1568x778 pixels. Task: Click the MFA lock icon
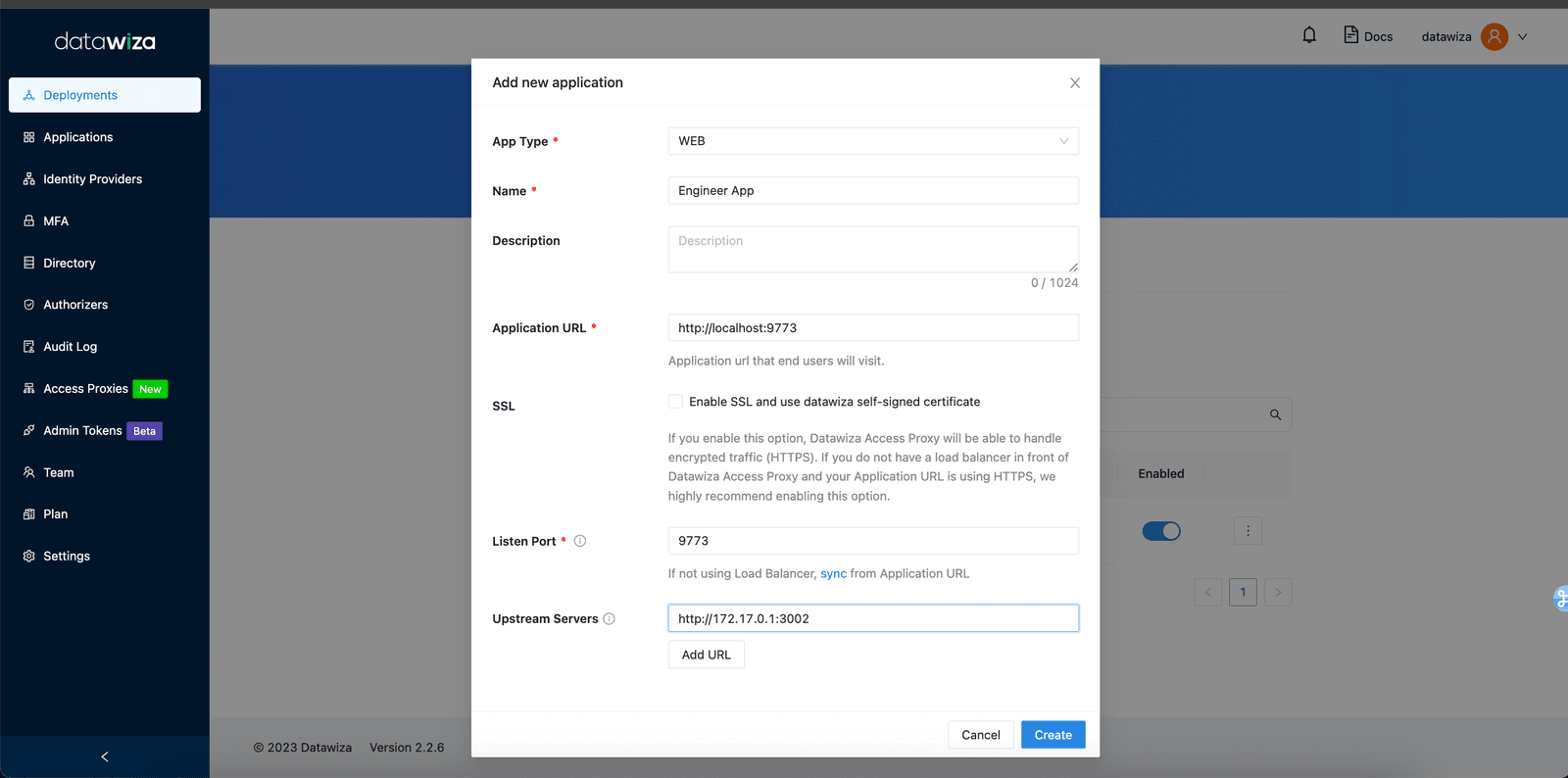29,221
